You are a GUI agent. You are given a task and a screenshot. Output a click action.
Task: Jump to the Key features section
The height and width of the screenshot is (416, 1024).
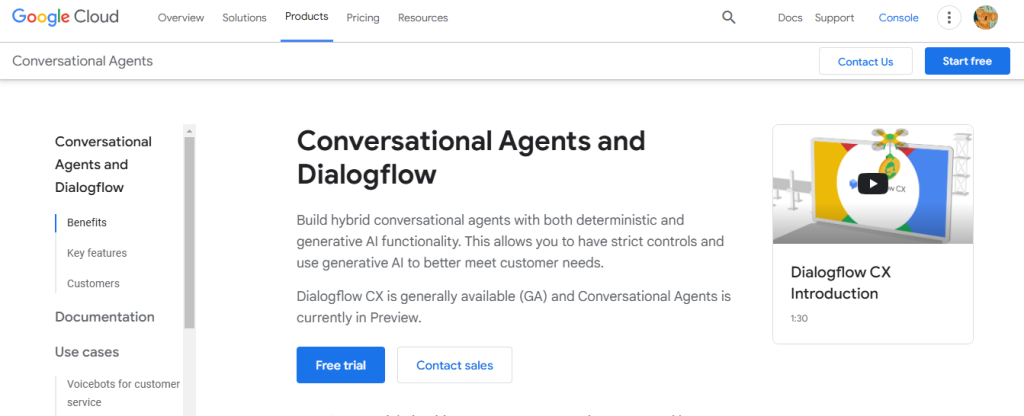[x=97, y=253]
